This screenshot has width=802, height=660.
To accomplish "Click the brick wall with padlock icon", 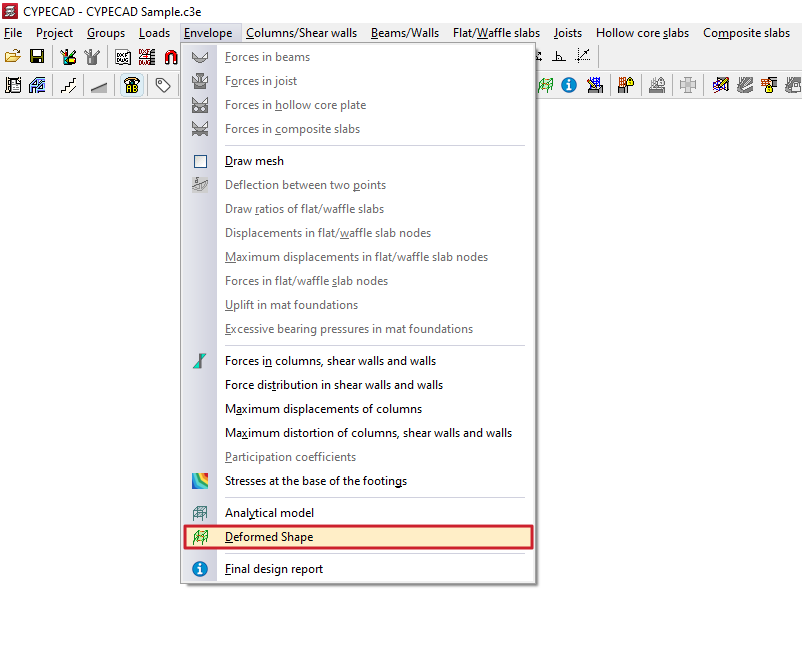I will click(x=626, y=85).
